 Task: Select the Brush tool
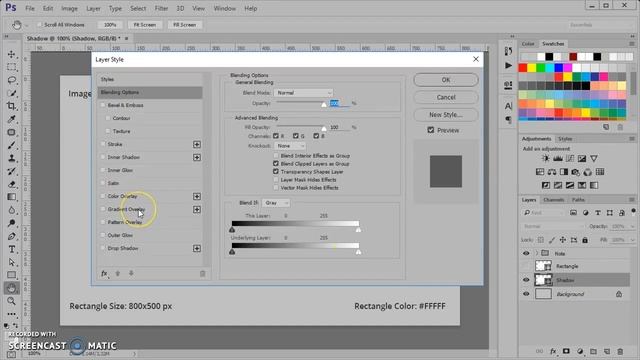tap(11, 145)
